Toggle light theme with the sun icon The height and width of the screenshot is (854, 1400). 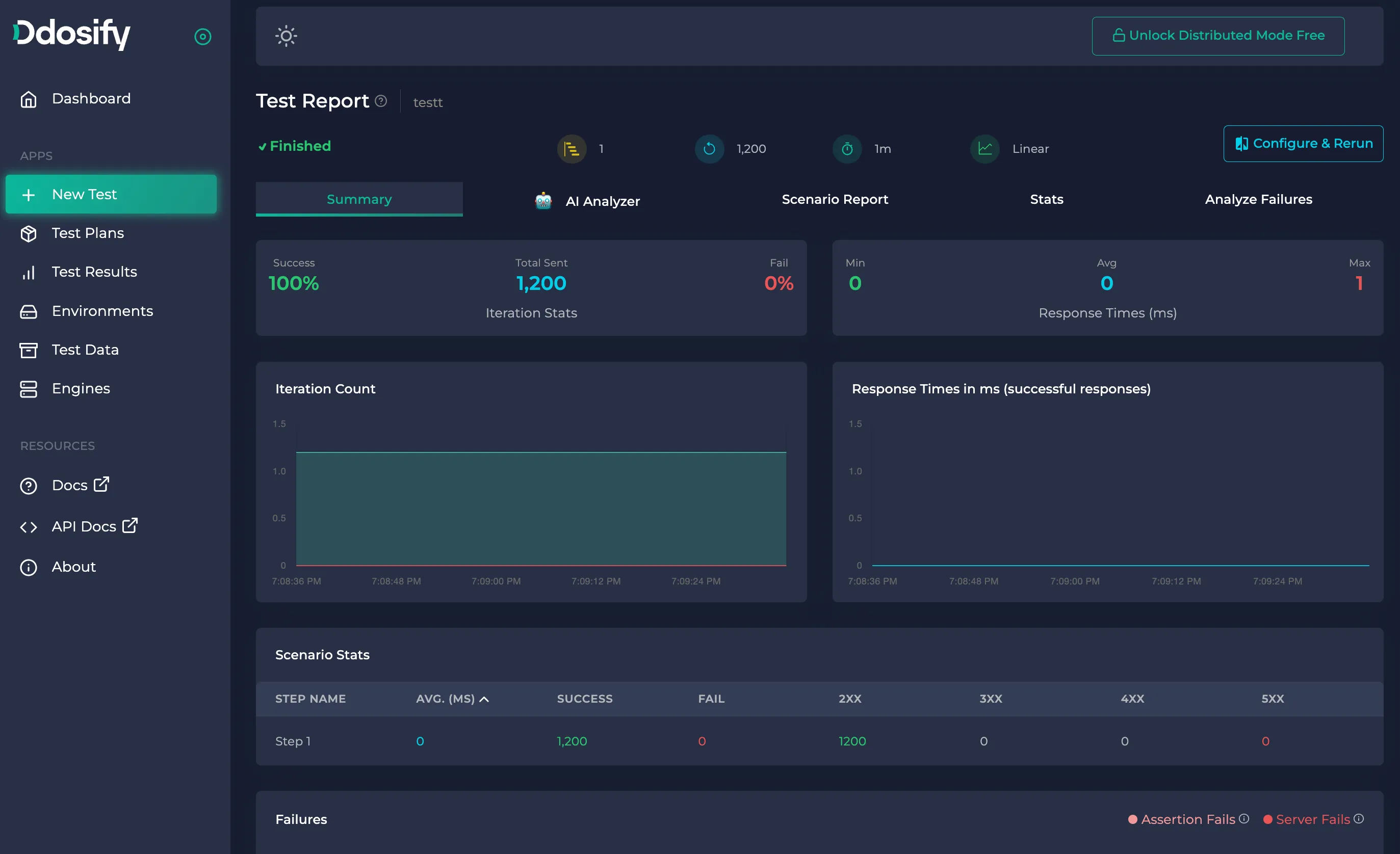(x=286, y=36)
